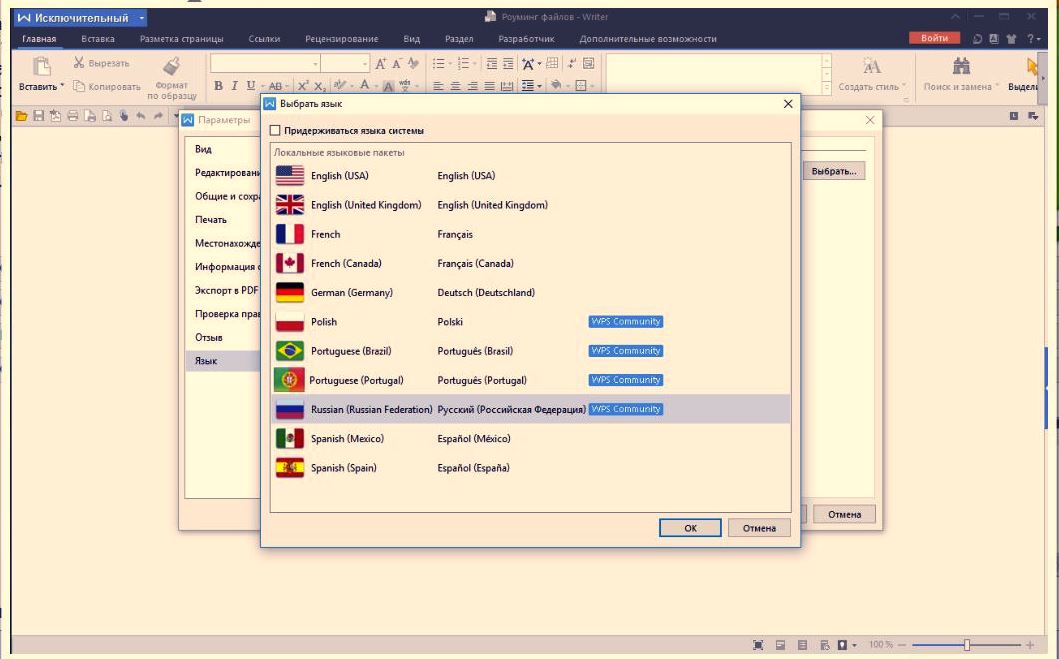
Task: Select the Brazil flag icon
Action: (290, 351)
